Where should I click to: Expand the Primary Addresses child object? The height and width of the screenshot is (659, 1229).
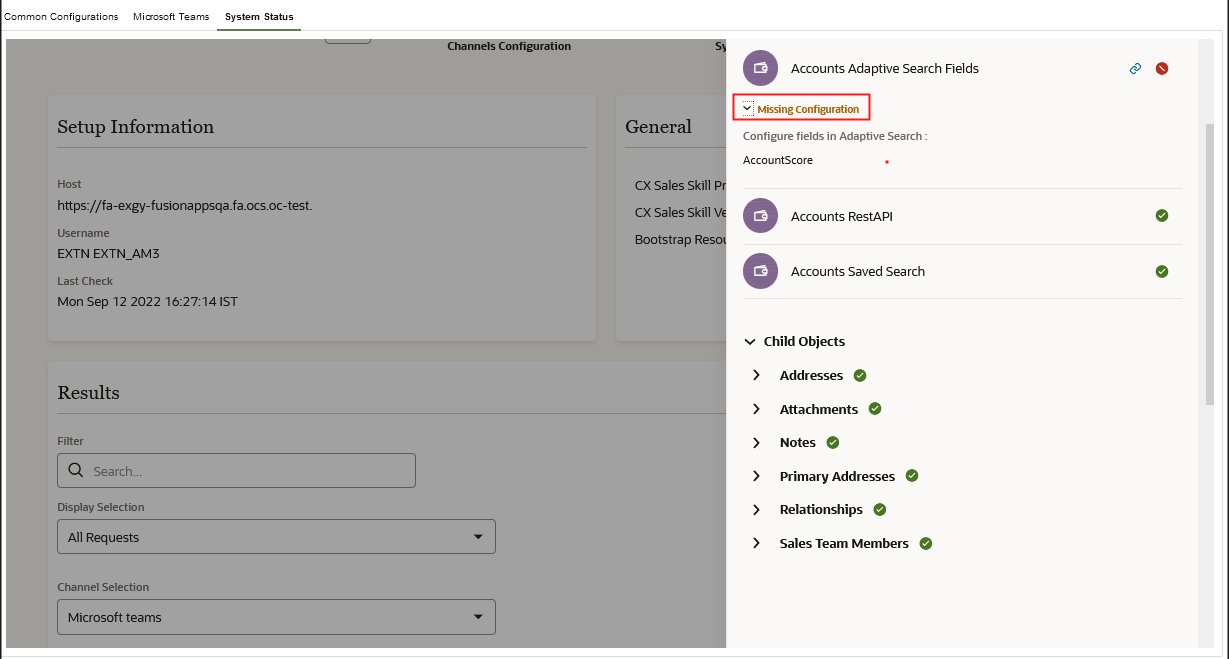(x=757, y=476)
